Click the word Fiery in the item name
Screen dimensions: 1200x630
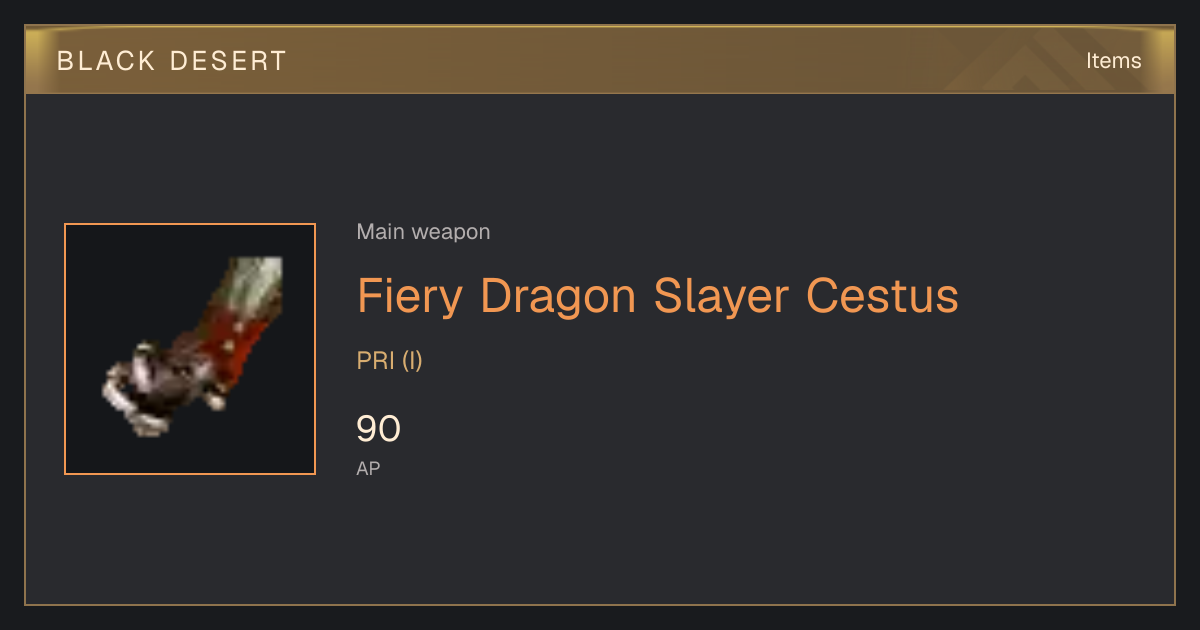point(410,296)
